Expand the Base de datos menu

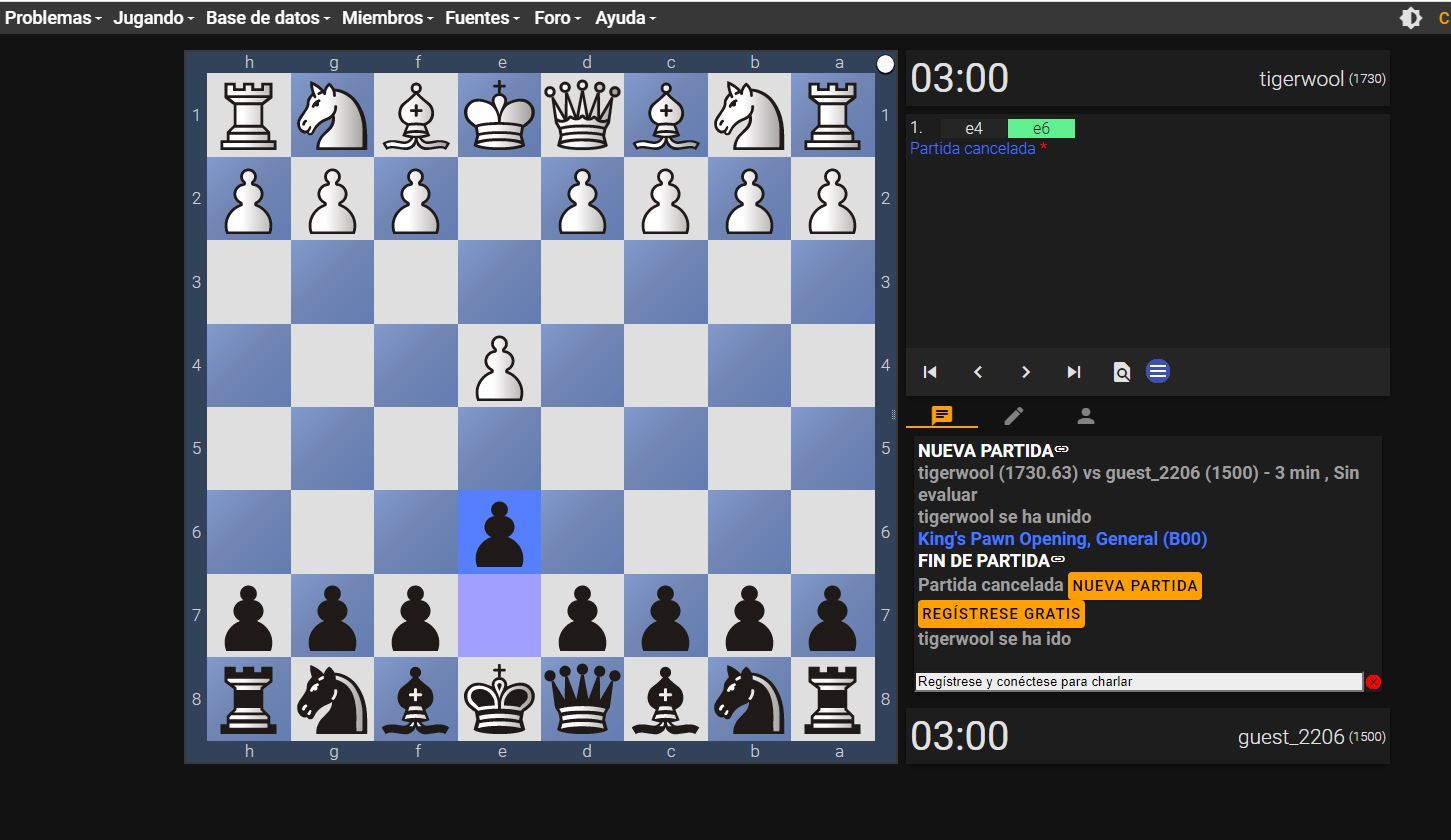click(267, 18)
